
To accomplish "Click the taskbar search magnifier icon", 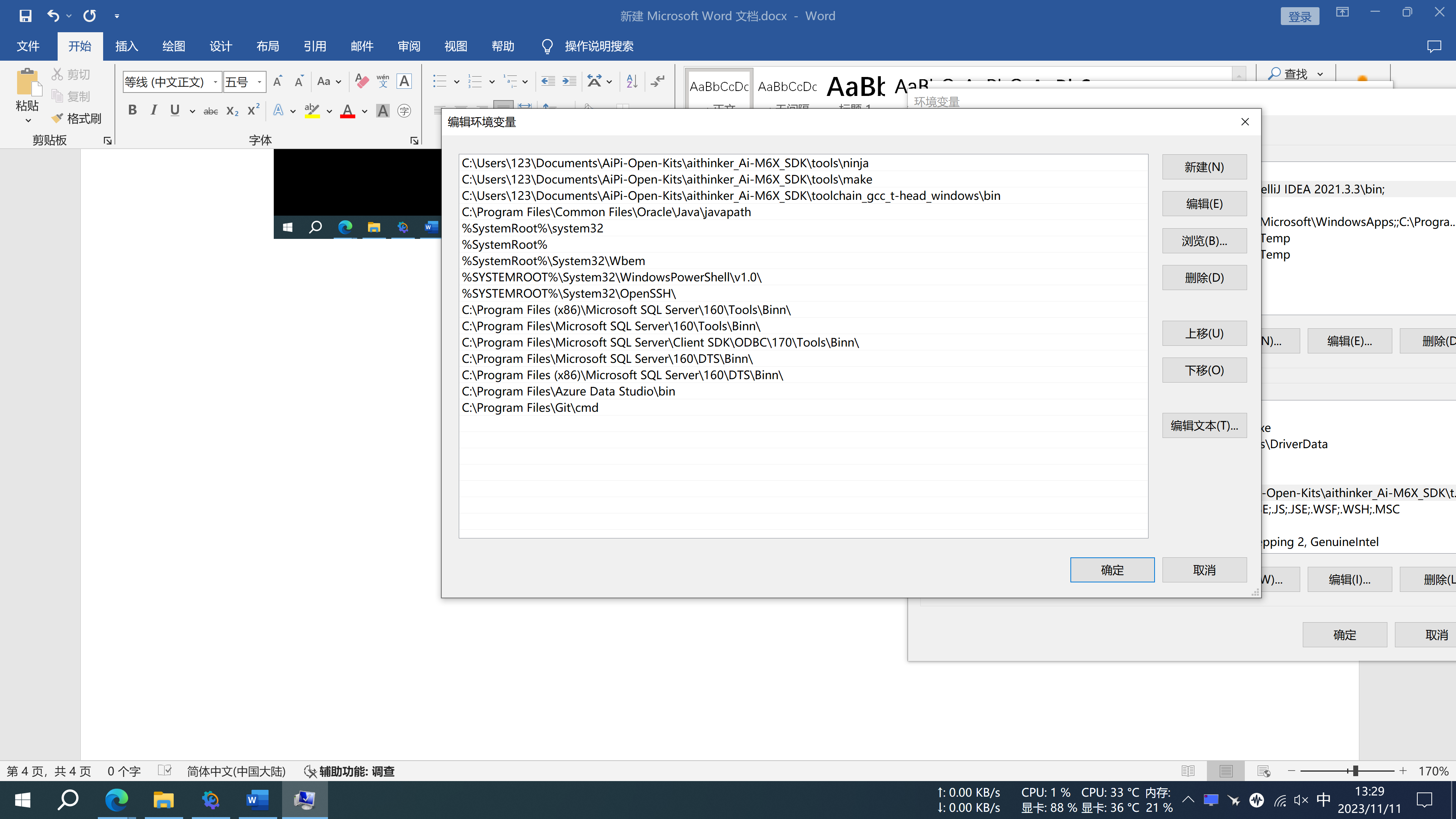I will coord(68,800).
